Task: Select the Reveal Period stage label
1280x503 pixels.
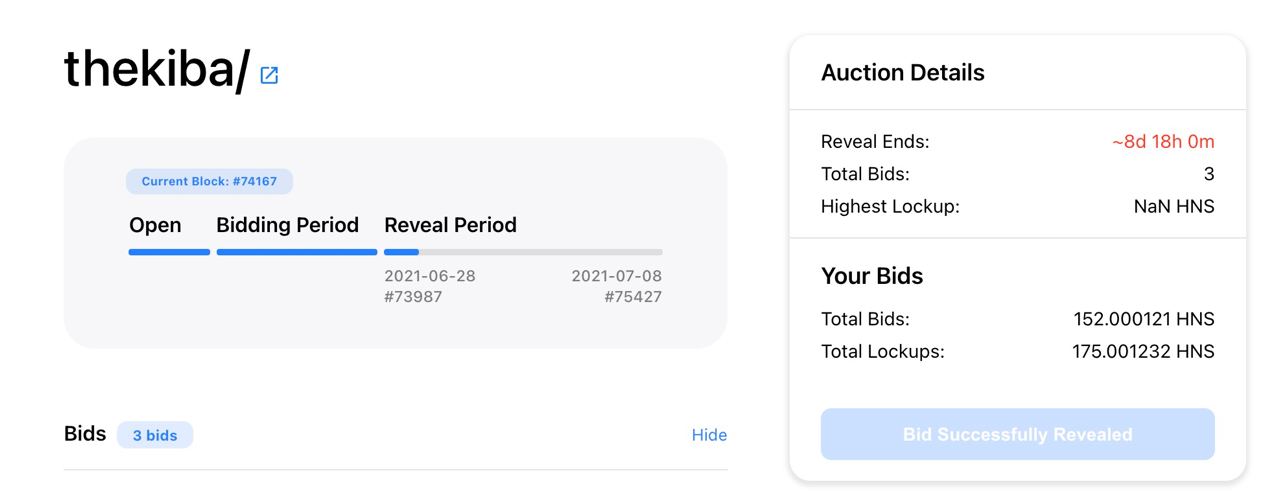Action: 450,225
